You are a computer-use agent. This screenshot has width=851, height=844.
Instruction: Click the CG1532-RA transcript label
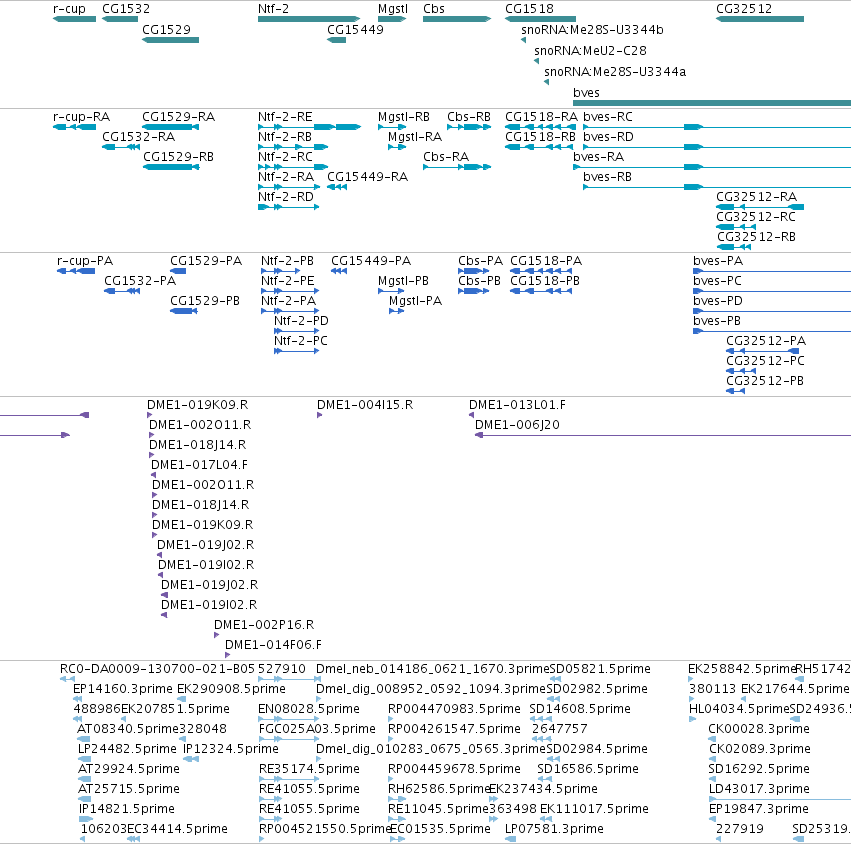138,137
